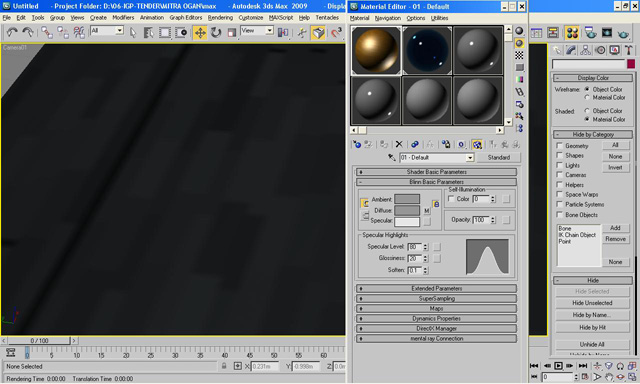This screenshot has height=384, width=640.
Task: Select the gold material sample sphere
Action: coord(376,51)
